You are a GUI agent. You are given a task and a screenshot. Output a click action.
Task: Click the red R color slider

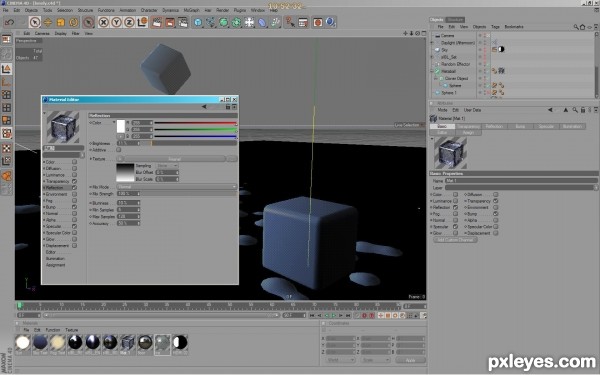click(196, 123)
